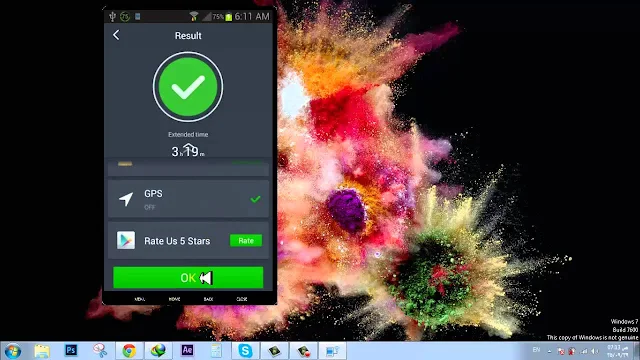
Task: Open Google Chrome from the taskbar
Action: pyautogui.click(x=129, y=351)
